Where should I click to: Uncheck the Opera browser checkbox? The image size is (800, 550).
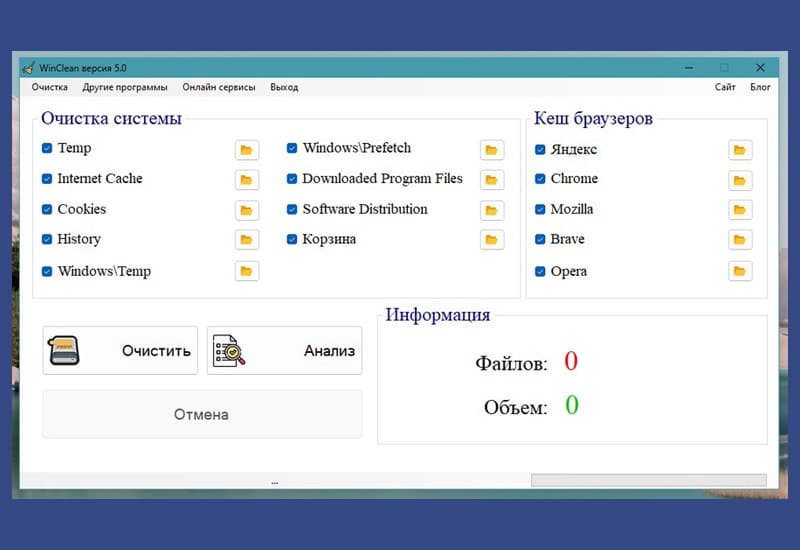(x=540, y=271)
